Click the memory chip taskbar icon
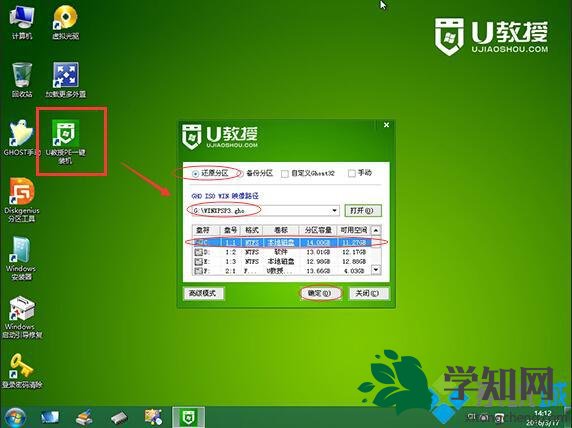The image size is (572, 428). (x=119, y=417)
